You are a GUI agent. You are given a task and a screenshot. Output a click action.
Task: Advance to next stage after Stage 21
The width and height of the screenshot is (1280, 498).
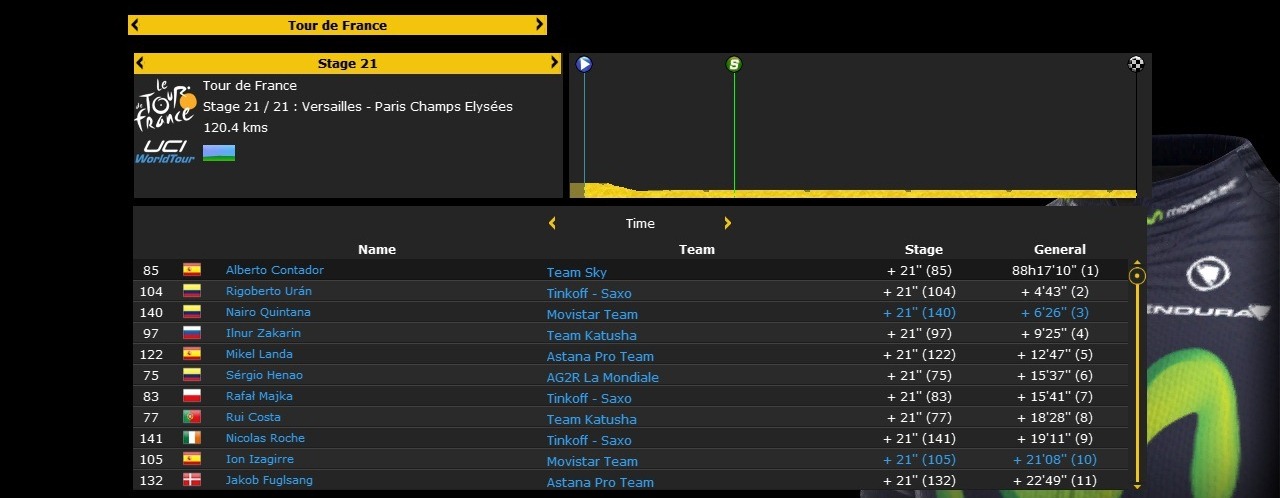point(554,63)
